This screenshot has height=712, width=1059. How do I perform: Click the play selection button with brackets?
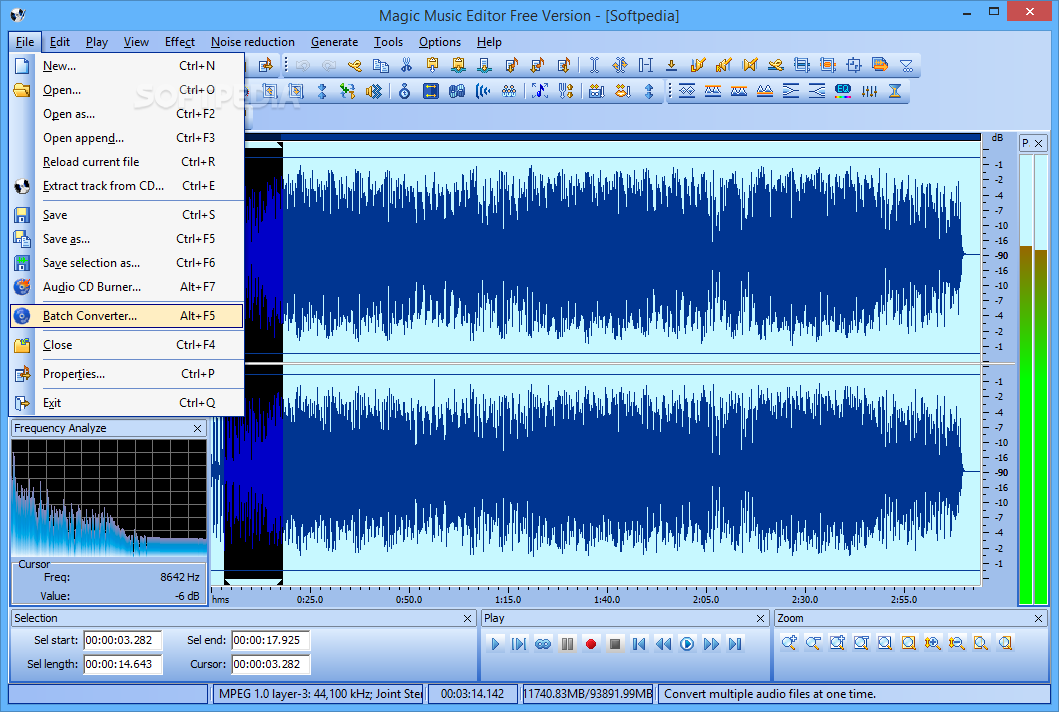coord(519,644)
